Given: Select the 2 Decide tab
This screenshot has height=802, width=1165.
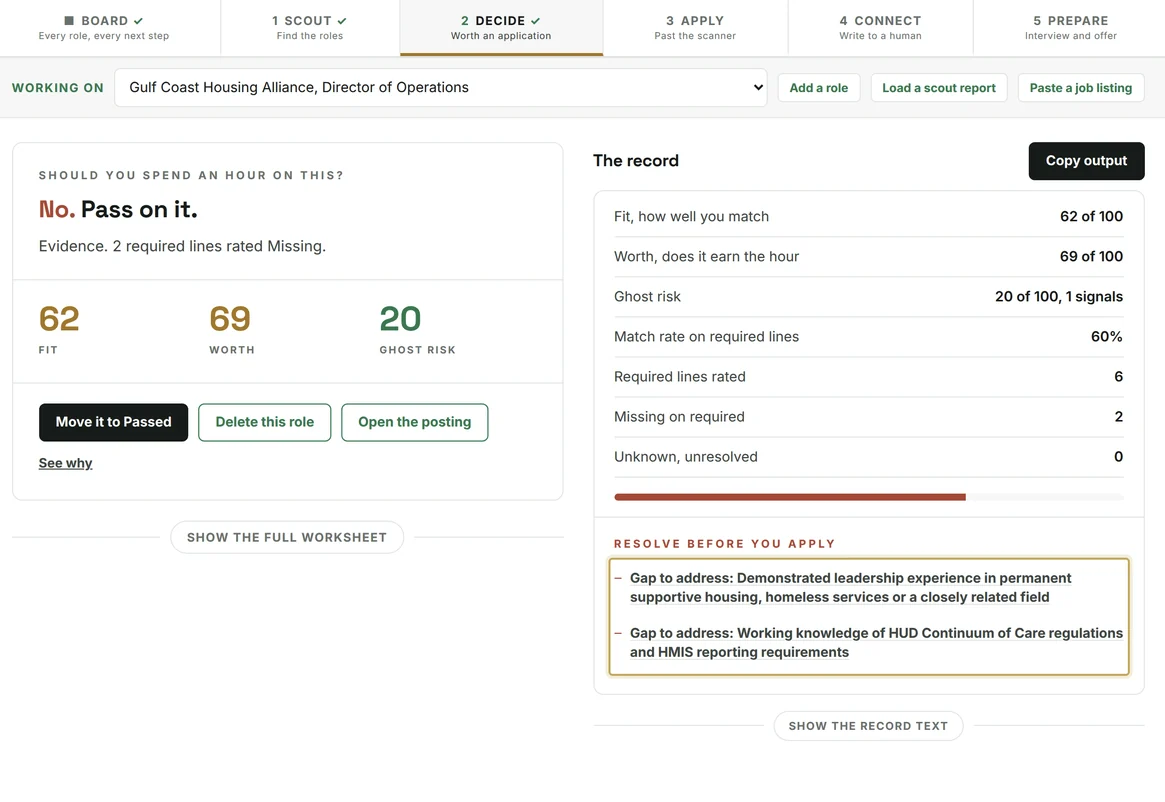Looking at the screenshot, I should [501, 28].
